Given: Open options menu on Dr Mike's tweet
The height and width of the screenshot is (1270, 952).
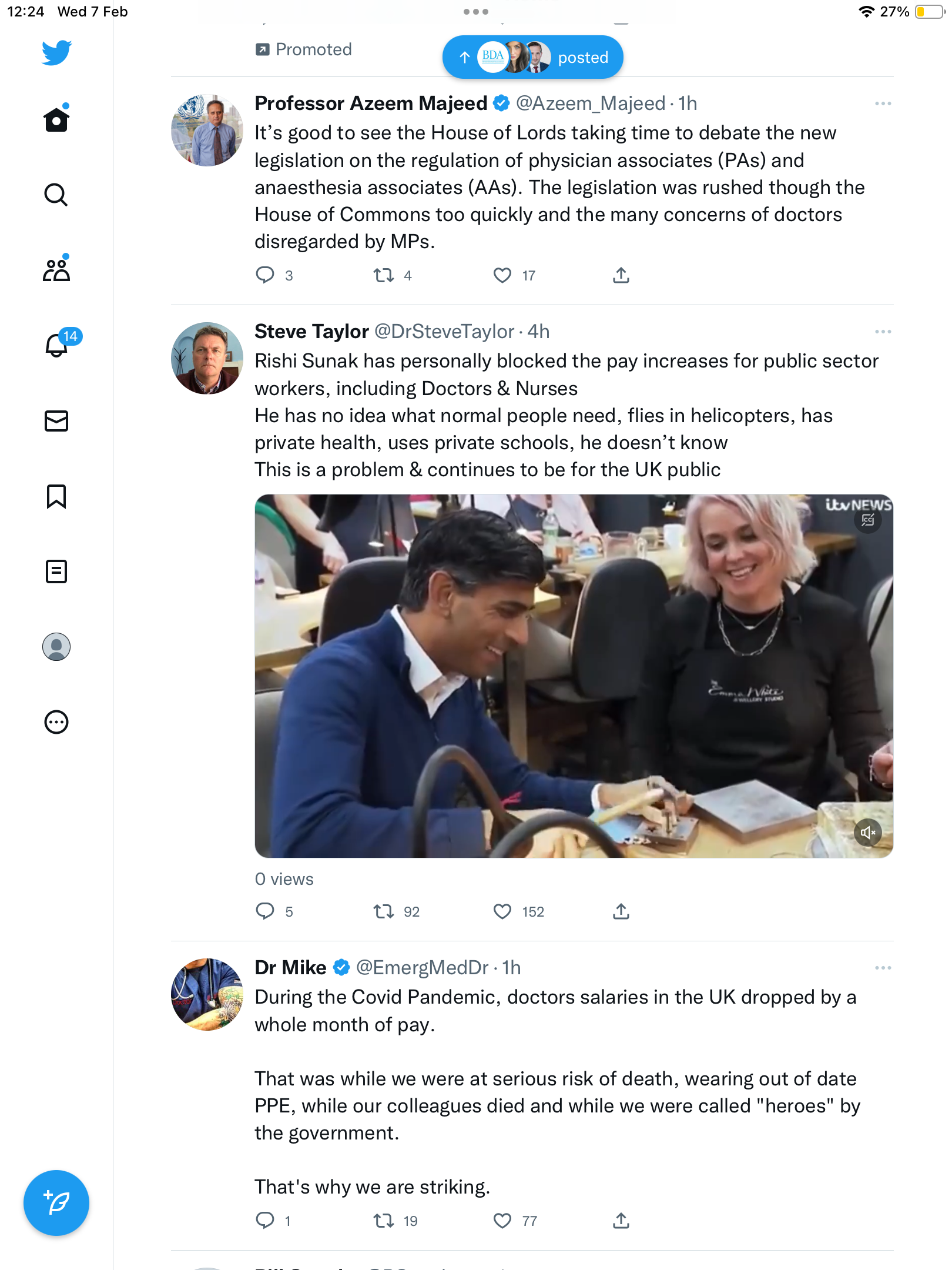Looking at the screenshot, I should tap(883, 968).
